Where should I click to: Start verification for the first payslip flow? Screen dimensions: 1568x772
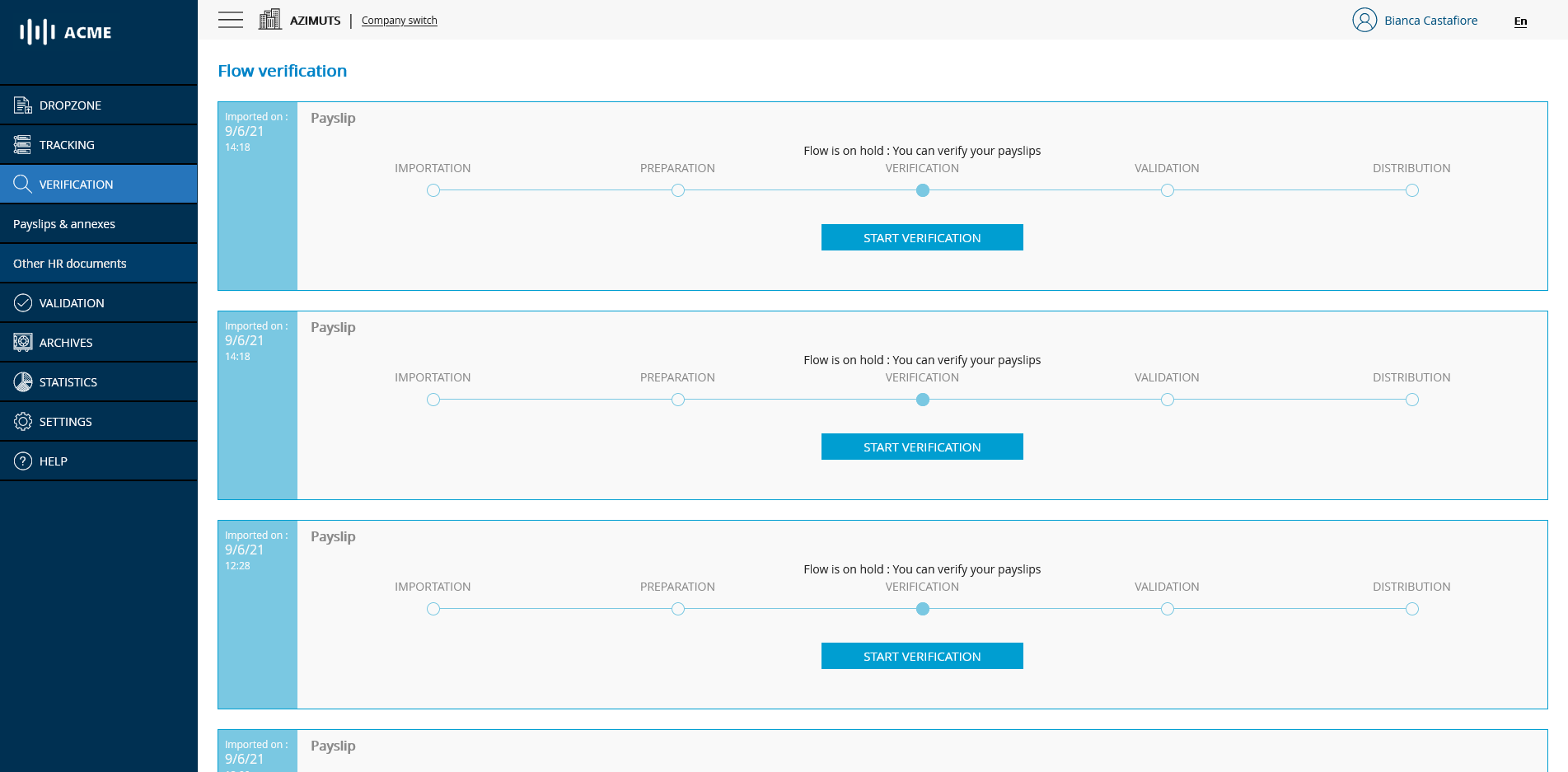pyautogui.click(x=922, y=237)
